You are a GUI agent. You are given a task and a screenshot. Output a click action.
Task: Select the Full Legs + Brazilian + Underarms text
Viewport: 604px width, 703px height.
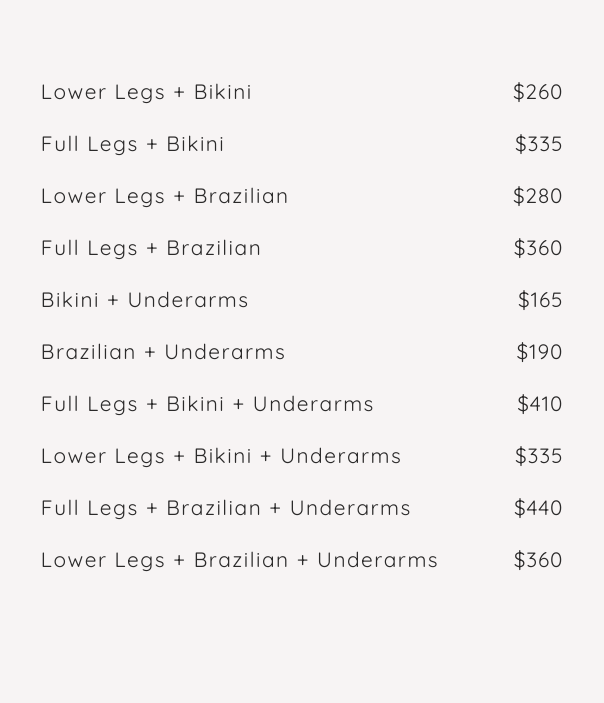click(x=226, y=508)
